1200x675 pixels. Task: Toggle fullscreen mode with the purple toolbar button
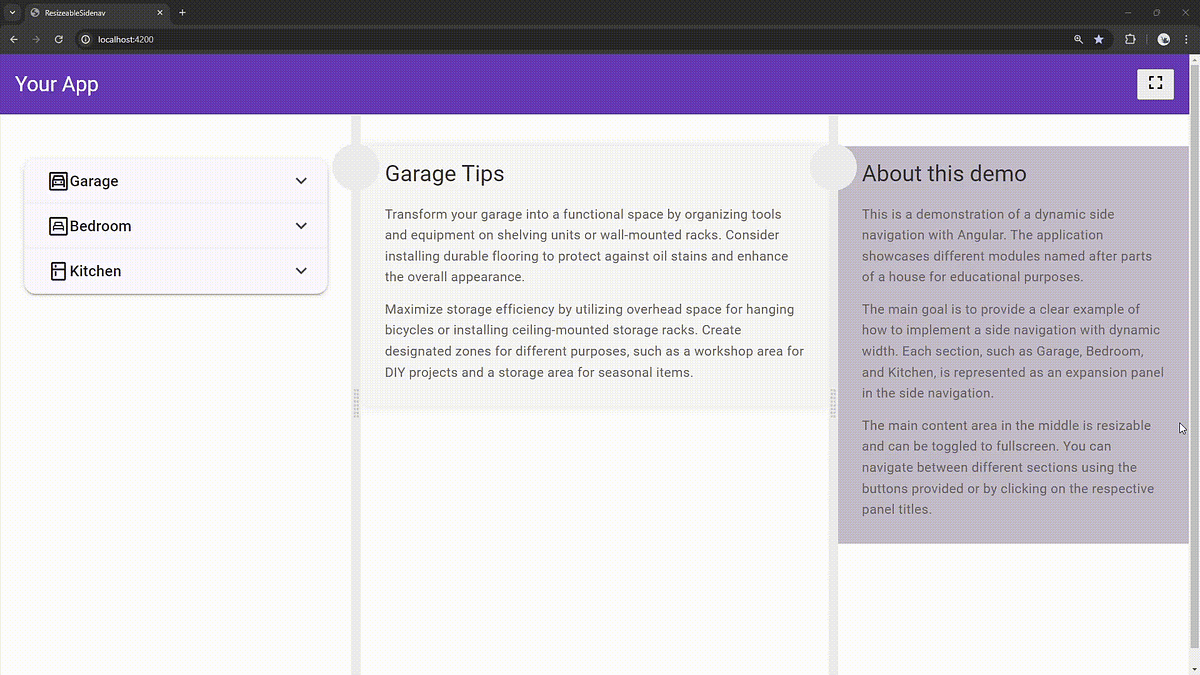pyautogui.click(x=1155, y=84)
